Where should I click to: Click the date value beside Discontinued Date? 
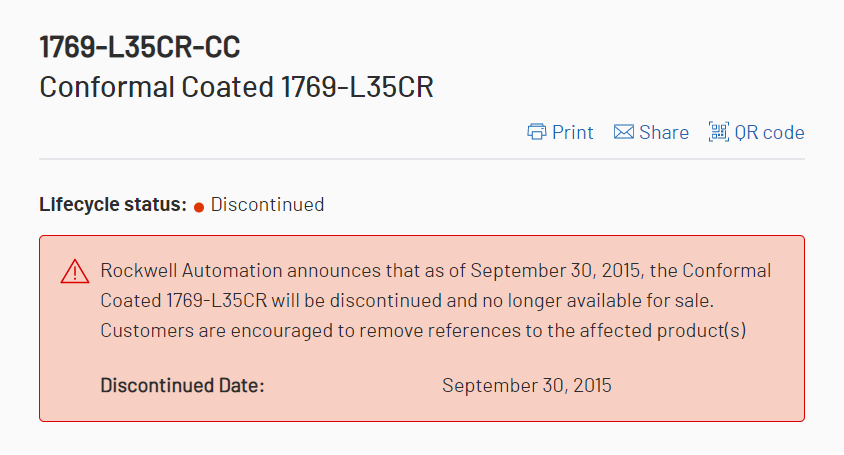click(x=526, y=385)
